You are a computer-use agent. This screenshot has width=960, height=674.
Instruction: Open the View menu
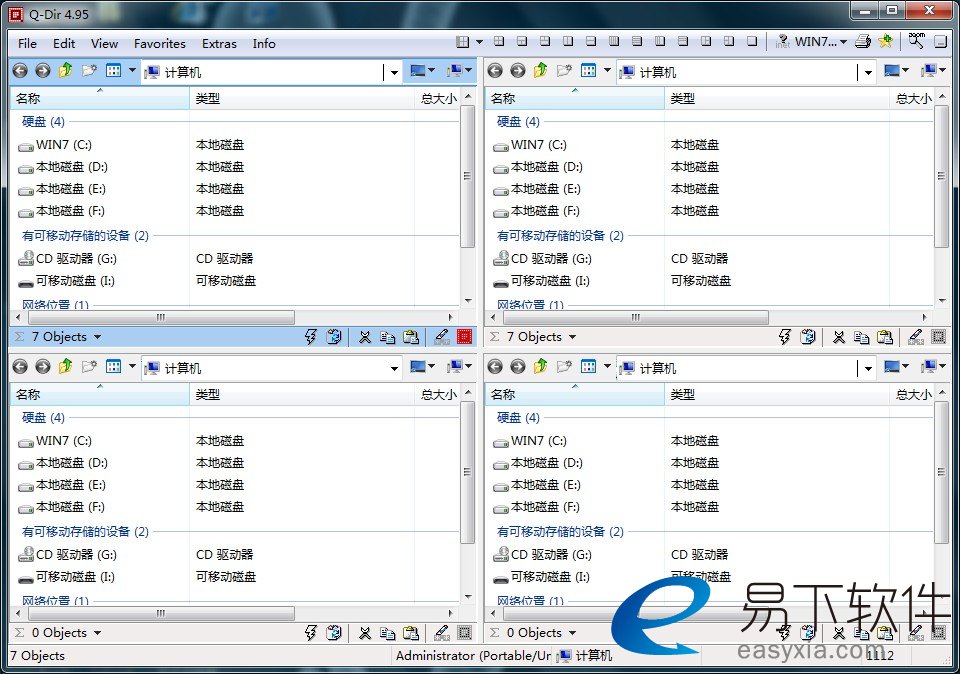tap(104, 43)
